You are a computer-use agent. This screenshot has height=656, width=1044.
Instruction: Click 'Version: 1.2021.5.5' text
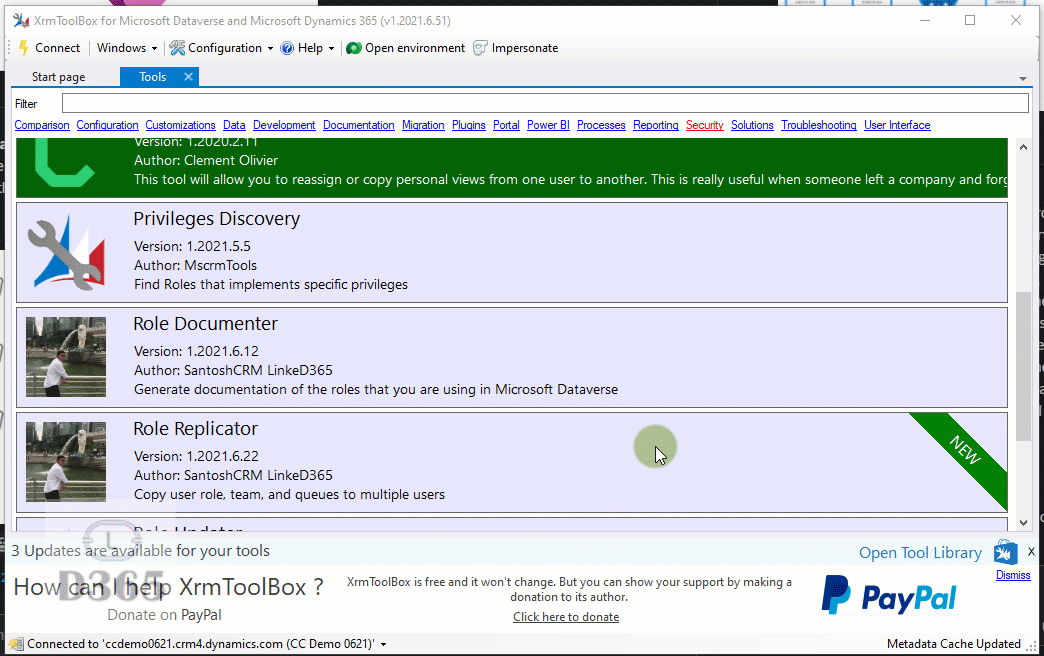[192, 246]
